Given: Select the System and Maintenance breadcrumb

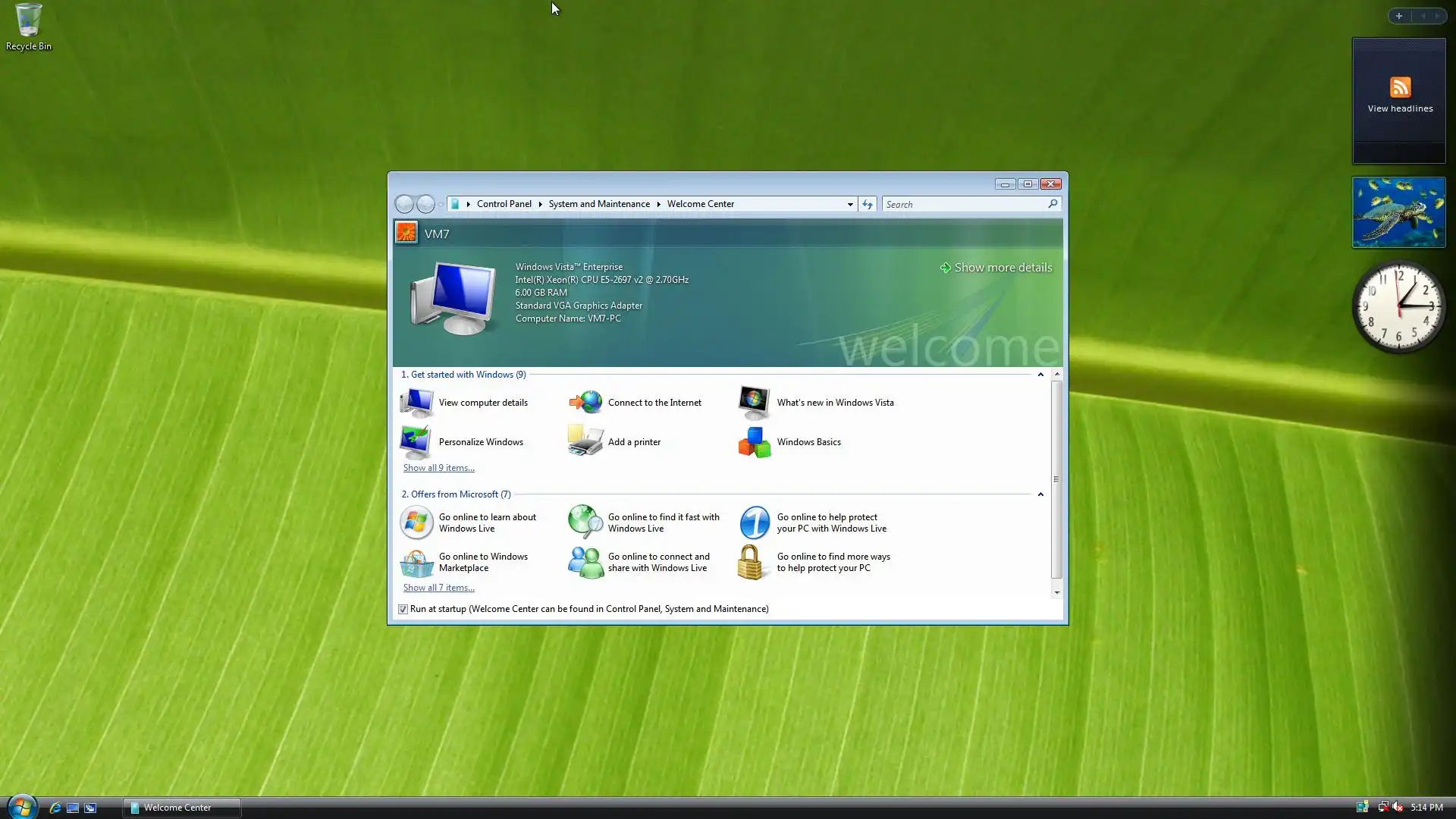Looking at the screenshot, I should pos(599,204).
